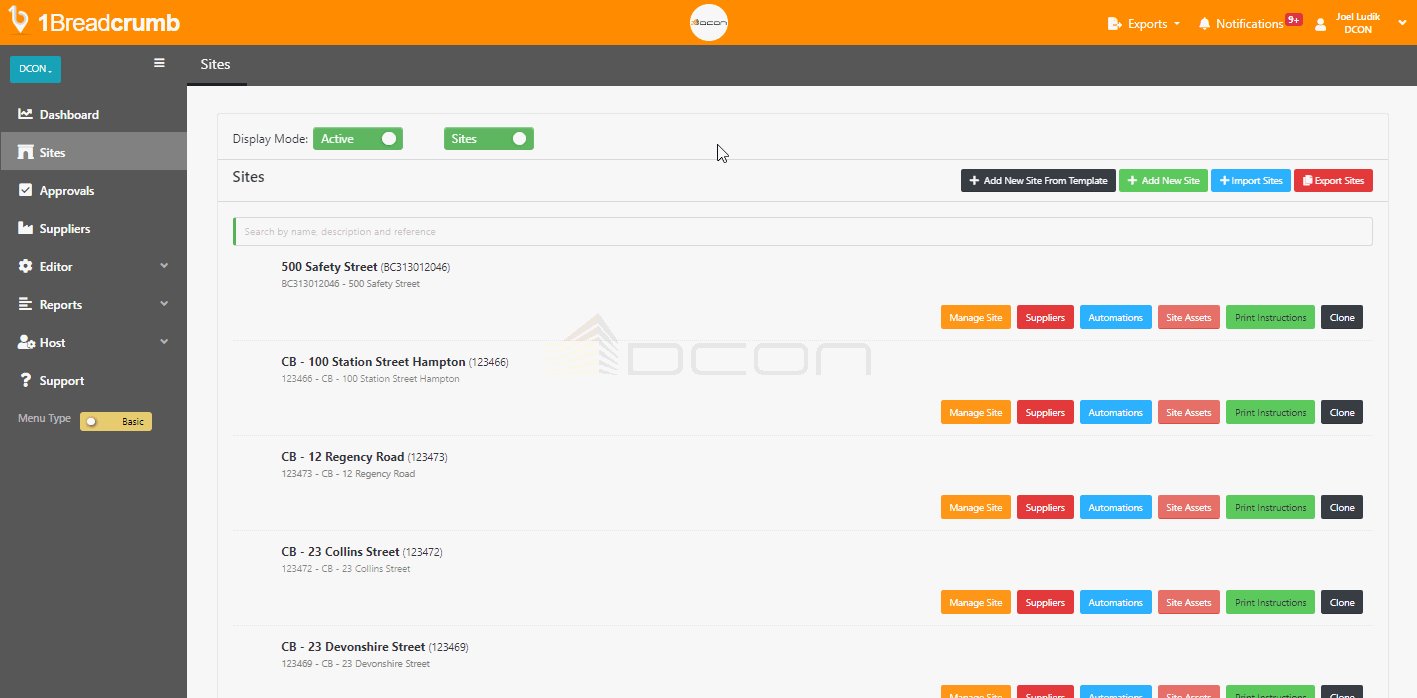Click the Support question mark icon

[x=26, y=380]
